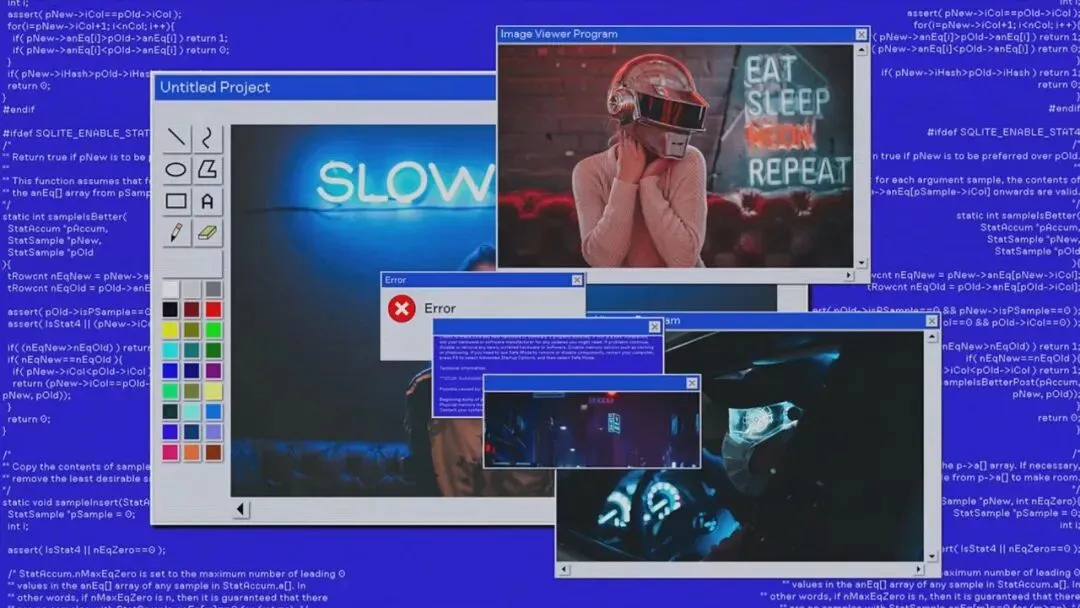Image resolution: width=1080 pixels, height=608 pixels.
Task: Select the Ellipse tool
Action: pos(177,169)
